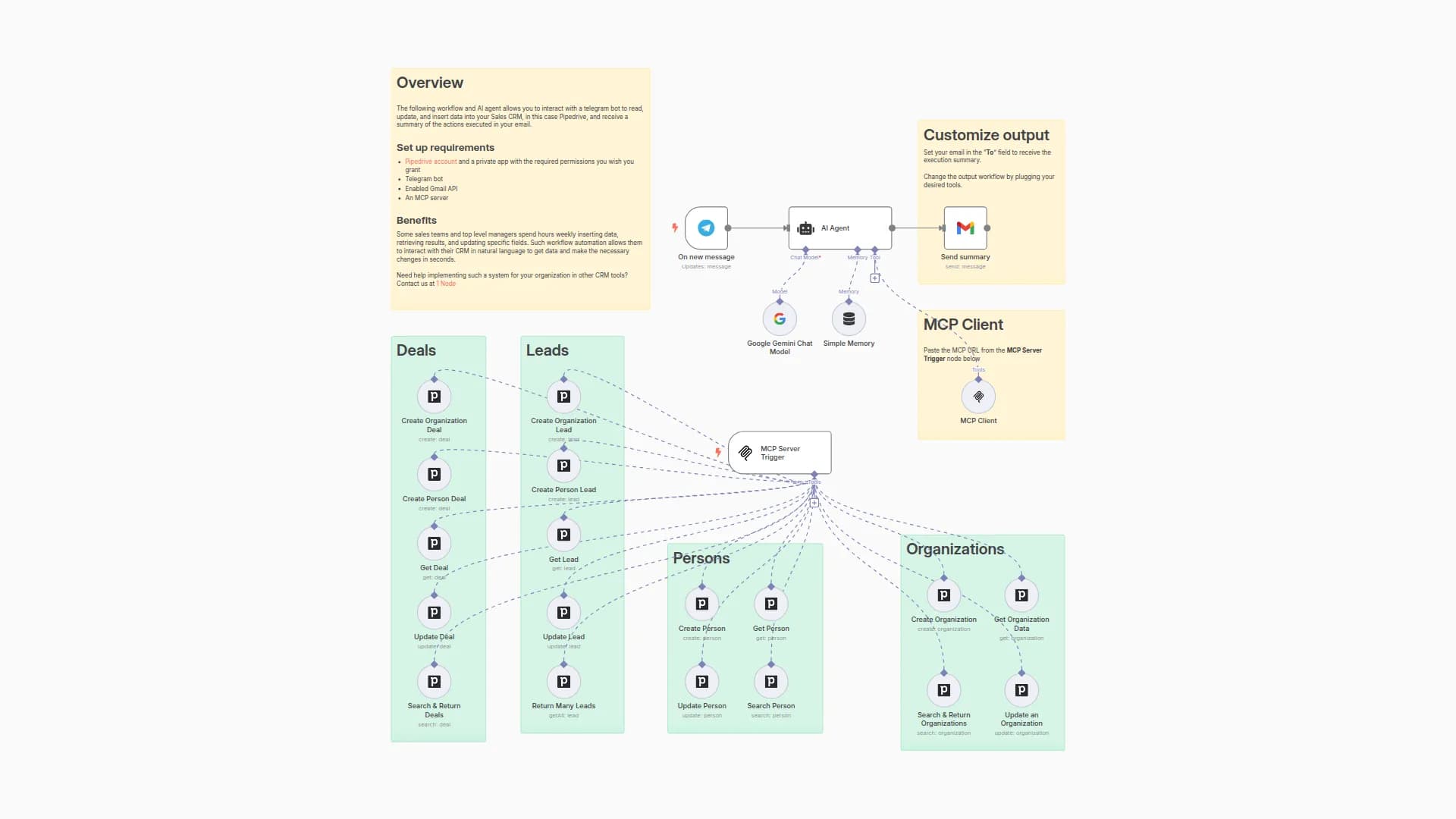Select Return Many Leads node
Viewport: 1456px width, 819px height.
click(563, 682)
